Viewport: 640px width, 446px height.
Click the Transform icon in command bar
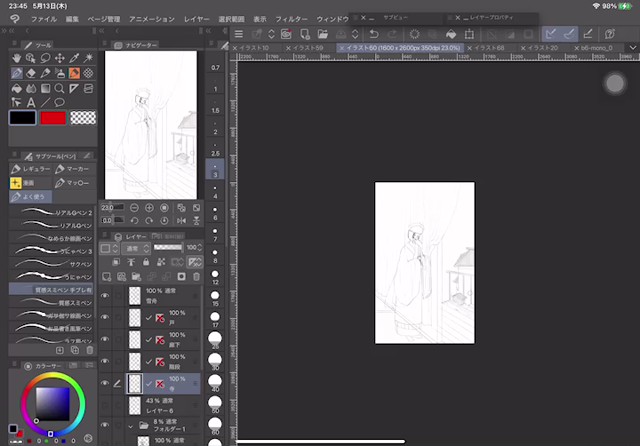469,34
